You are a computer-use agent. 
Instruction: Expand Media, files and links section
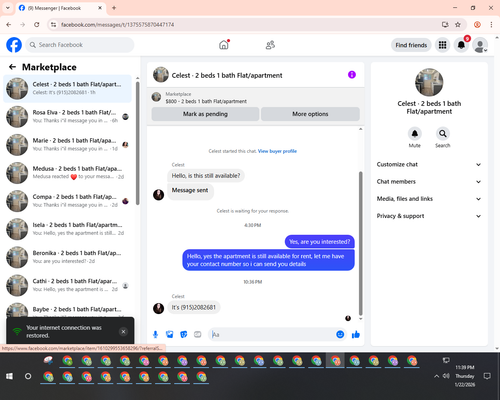tap(429, 199)
